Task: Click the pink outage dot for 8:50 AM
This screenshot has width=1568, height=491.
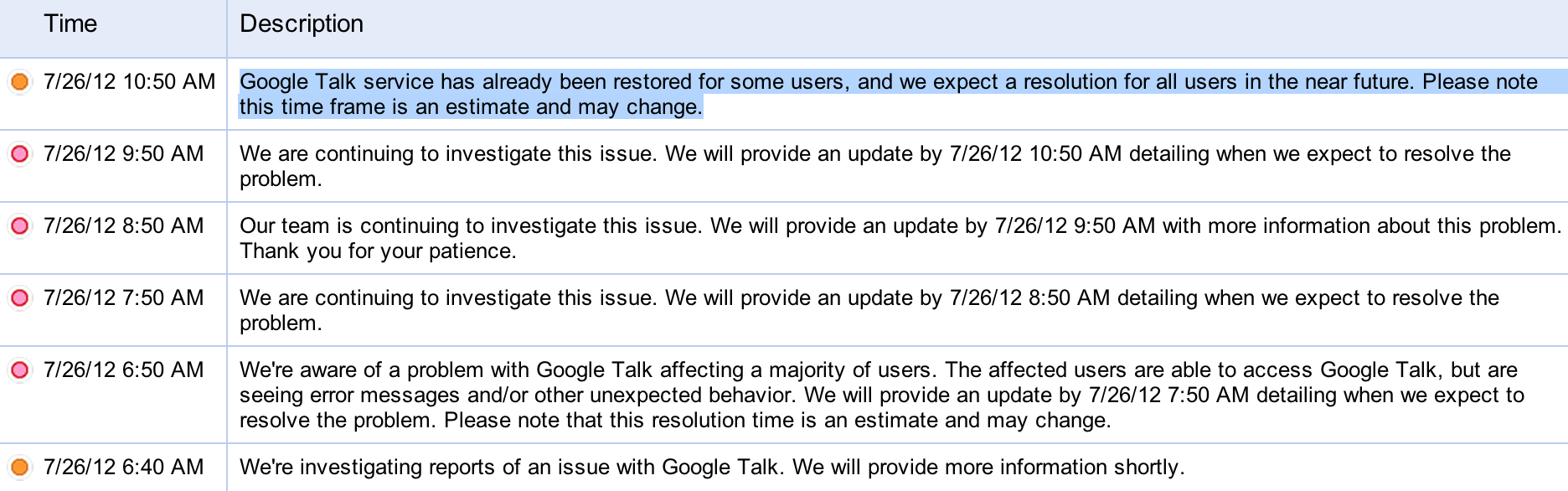Action: (19, 226)
